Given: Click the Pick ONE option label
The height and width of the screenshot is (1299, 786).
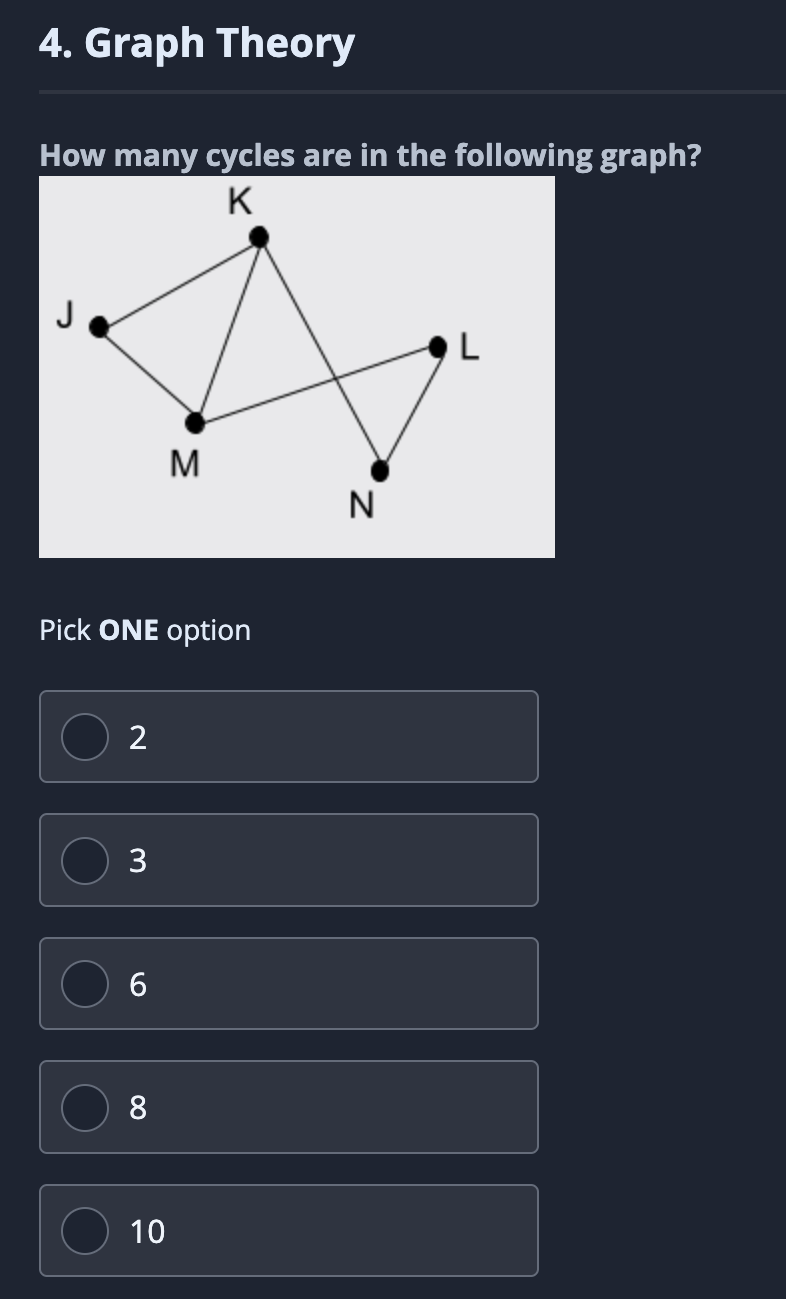Looking at the screenshot, I should click(x=144, y=630).
